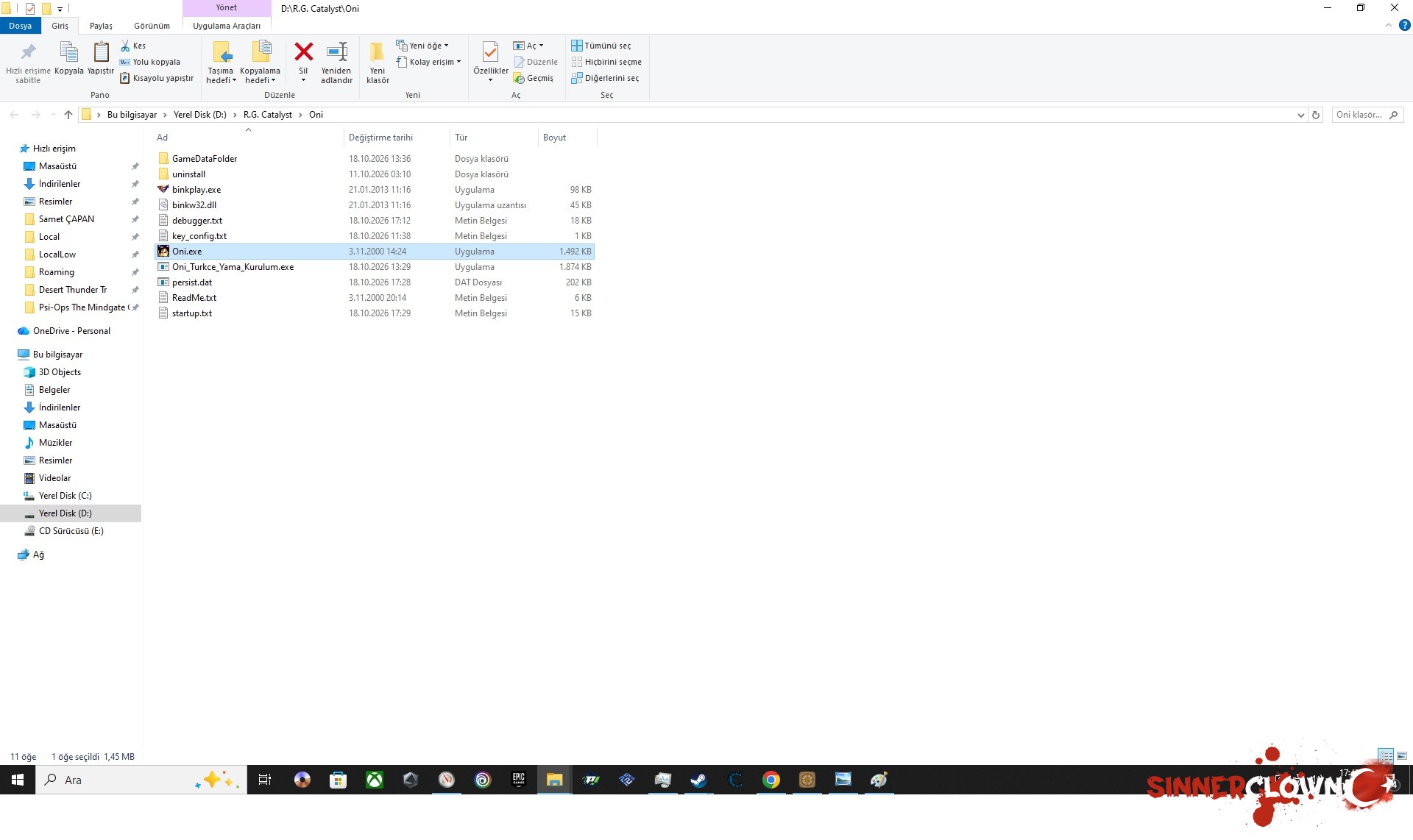Open the Yeni öğe dropdown
Image resolution: width=1413 pixels, height=840 pixels.
[422, 46]
